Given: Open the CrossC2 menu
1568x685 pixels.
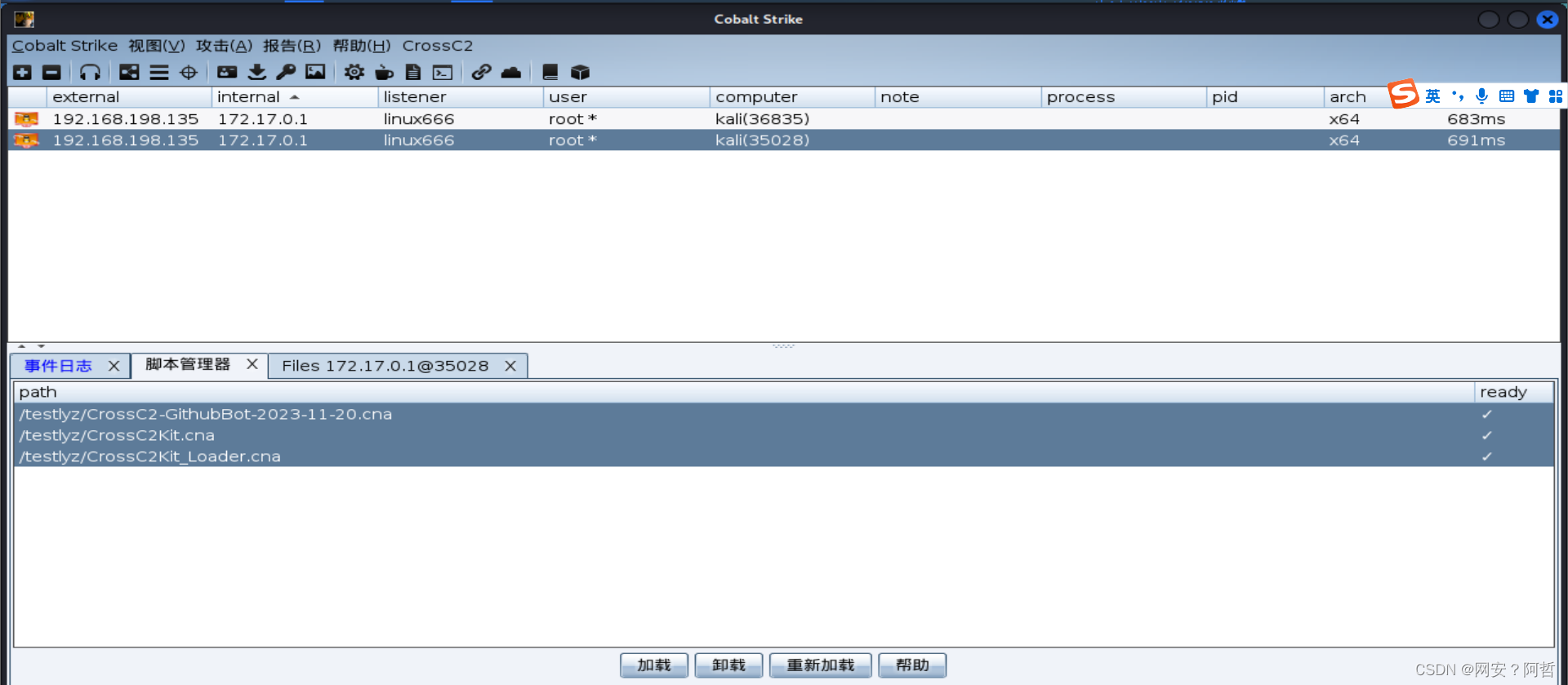Looking at the screenshot, I should pos(438,46).
